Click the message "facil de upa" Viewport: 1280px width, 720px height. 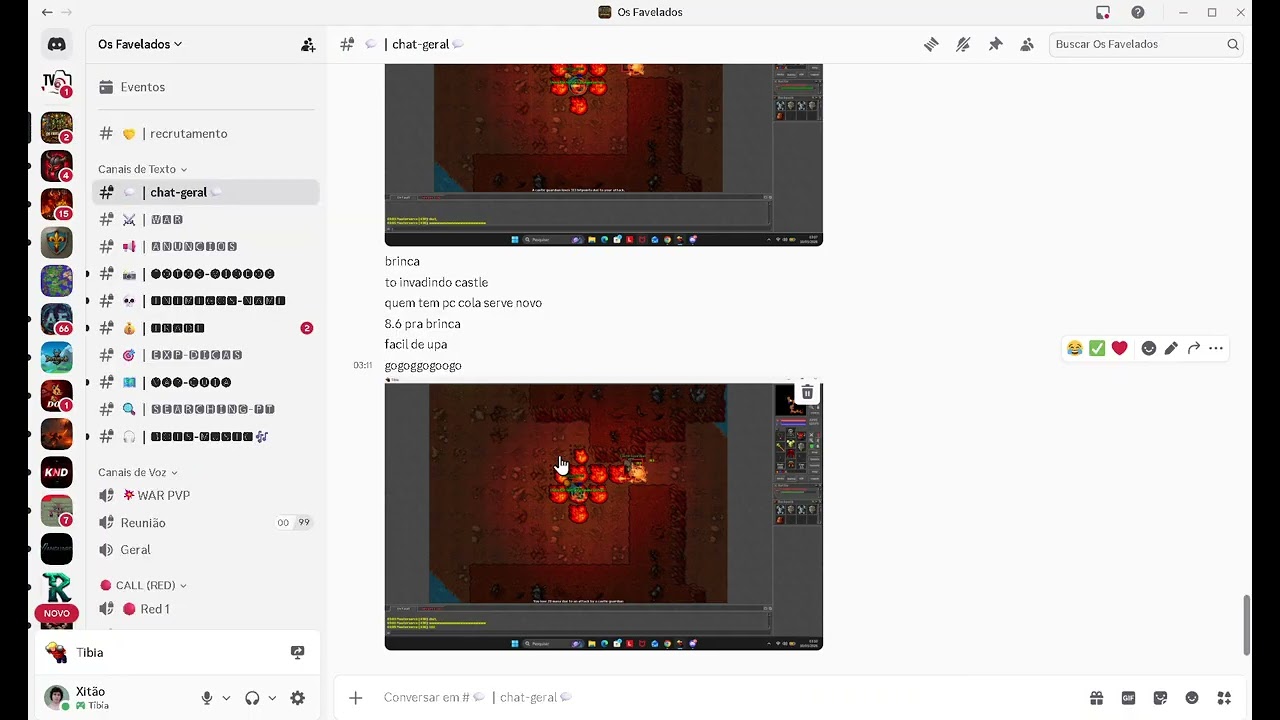tap(416, 344)
